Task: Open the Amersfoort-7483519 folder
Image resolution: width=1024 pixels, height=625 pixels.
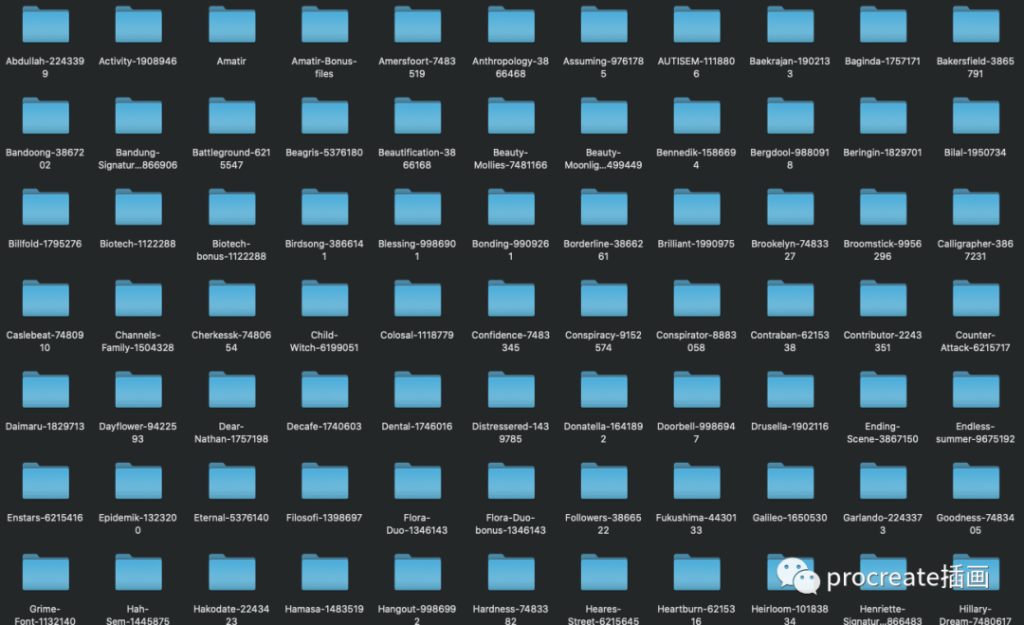Action: [x=417, y=25]
